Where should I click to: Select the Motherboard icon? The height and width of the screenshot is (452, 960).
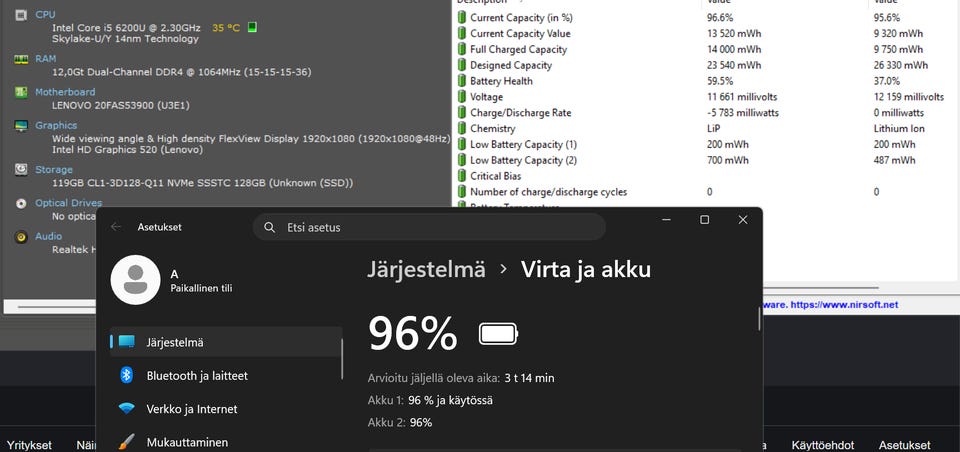21,92
